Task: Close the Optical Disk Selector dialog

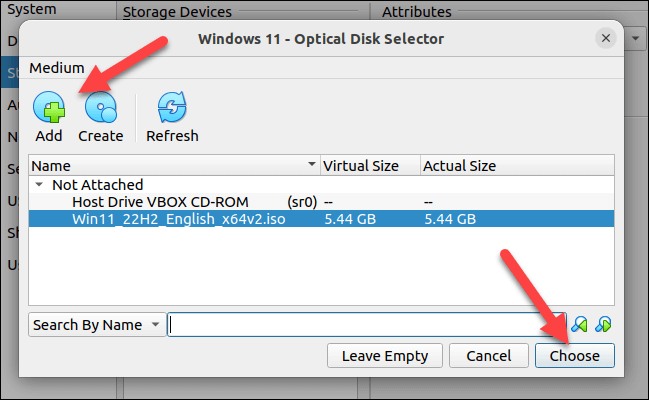Action: [x=606, y=39]
